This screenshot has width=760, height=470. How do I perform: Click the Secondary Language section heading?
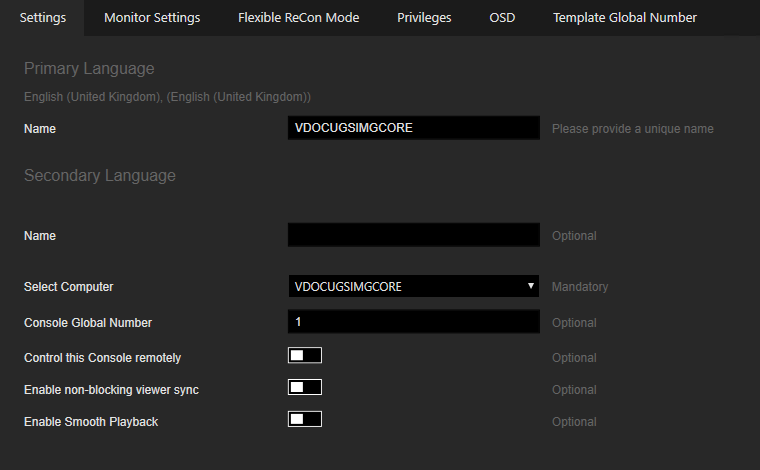pyautogui.click(x=99, y=176)
